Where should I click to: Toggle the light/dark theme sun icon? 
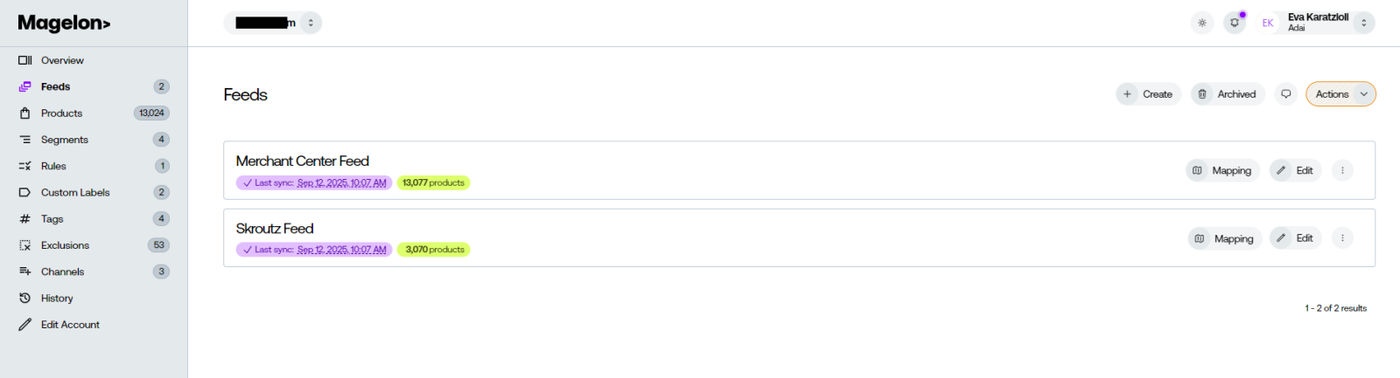(x=1201, y=22)
